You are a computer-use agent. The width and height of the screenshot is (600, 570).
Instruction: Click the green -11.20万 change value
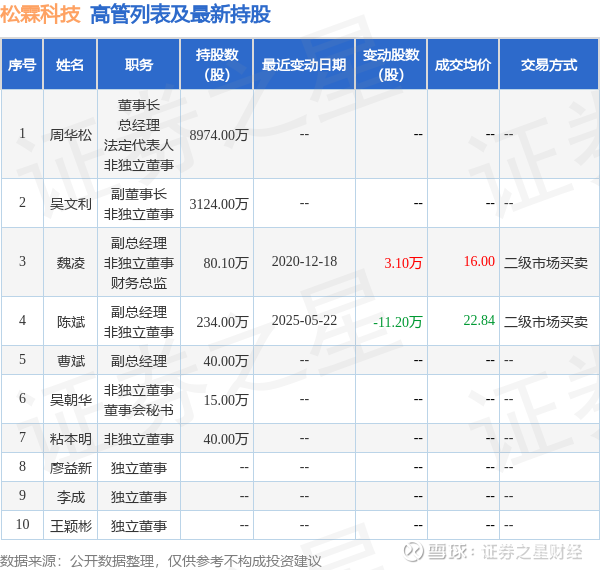click(398, 322)
